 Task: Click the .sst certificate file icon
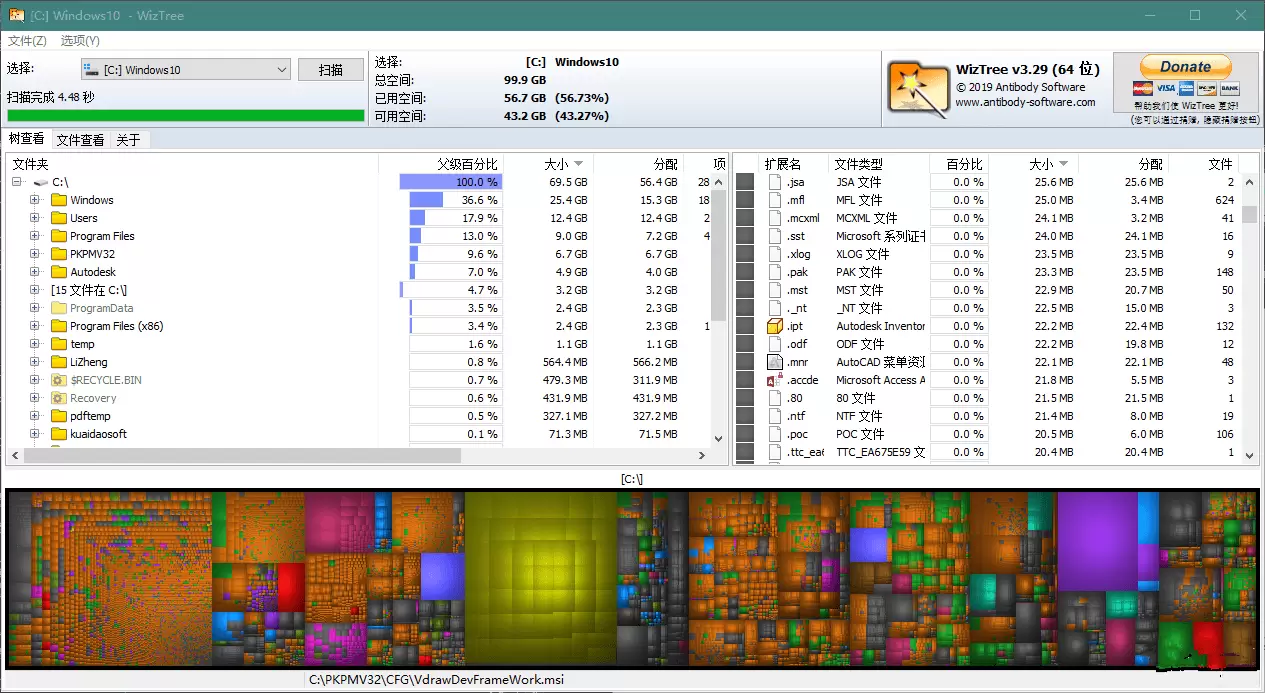[774, 236]
